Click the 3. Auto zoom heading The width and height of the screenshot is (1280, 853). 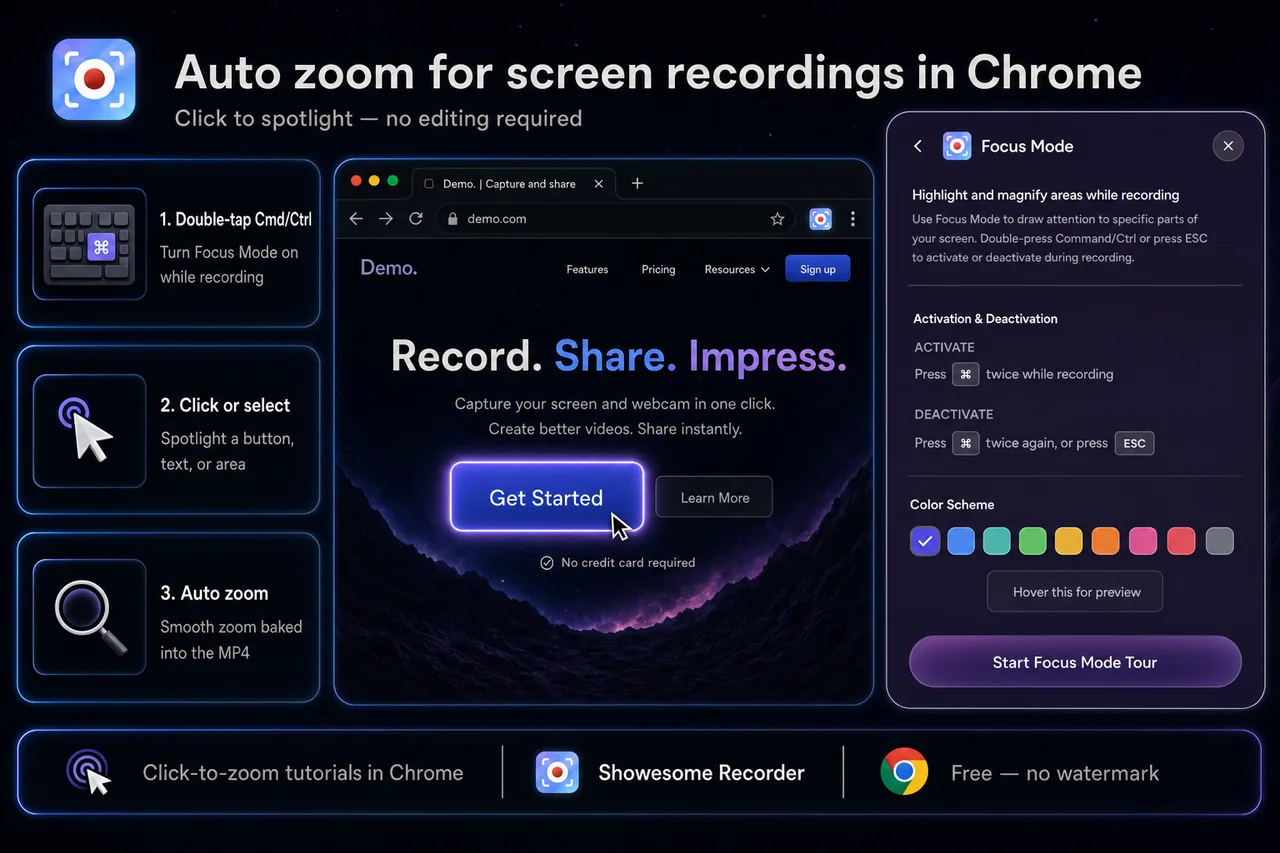coord(214,593)
